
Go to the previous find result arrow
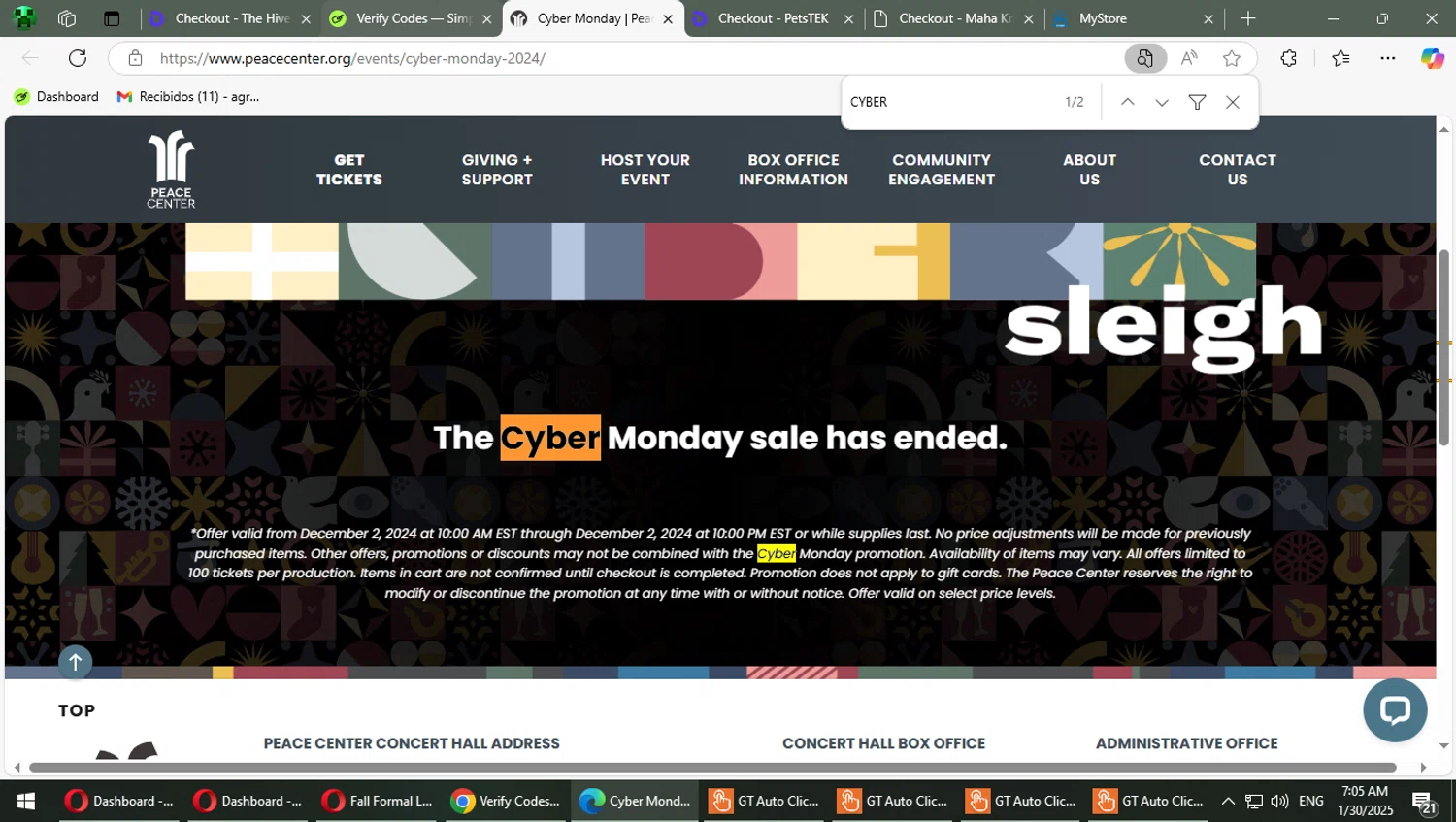pyautogui.click(x=1127, y=102)
